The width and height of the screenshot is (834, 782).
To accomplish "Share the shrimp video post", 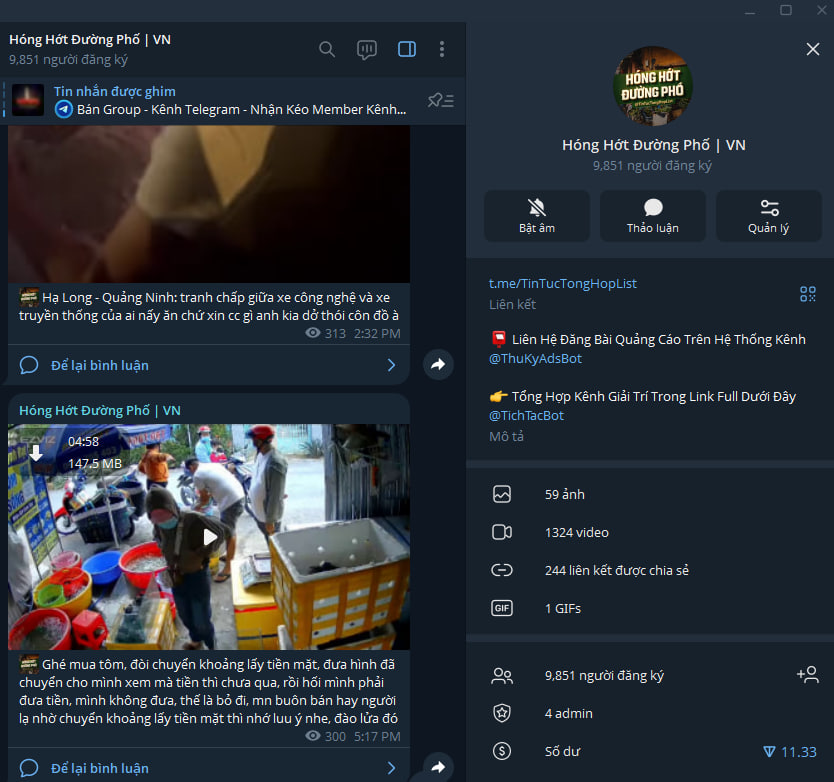I will tap(438, 767).
